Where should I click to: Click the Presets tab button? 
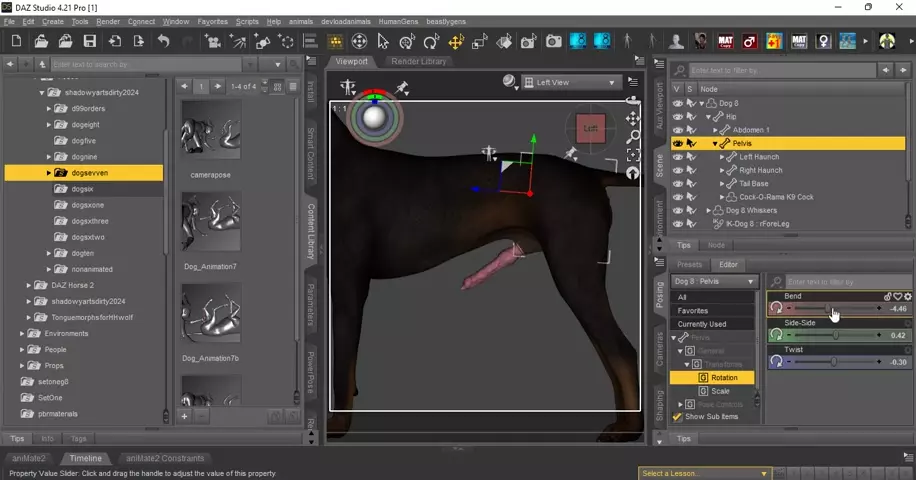pyautogui.click(x=689, y=265)
